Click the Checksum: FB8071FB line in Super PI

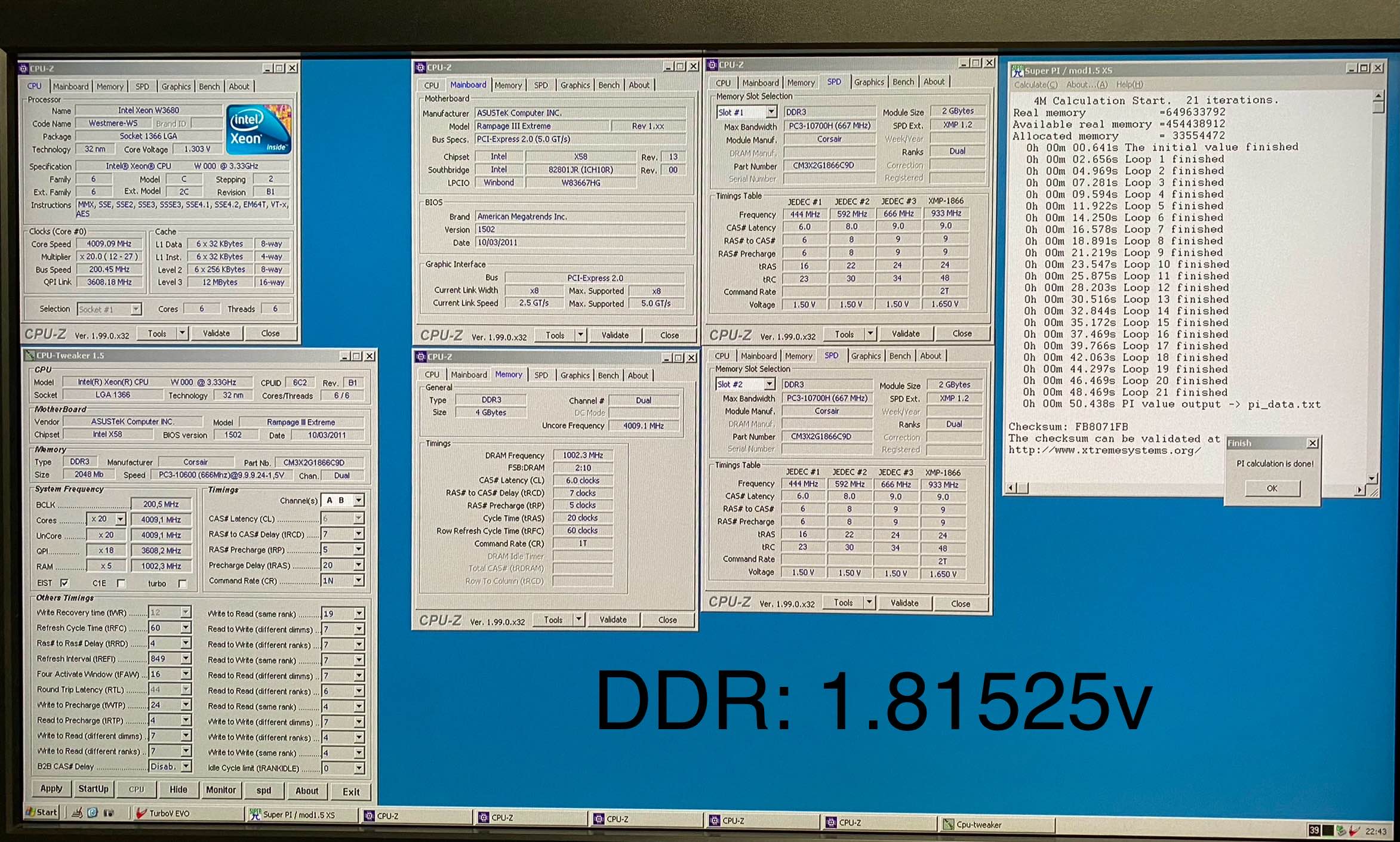point(1068,427)
